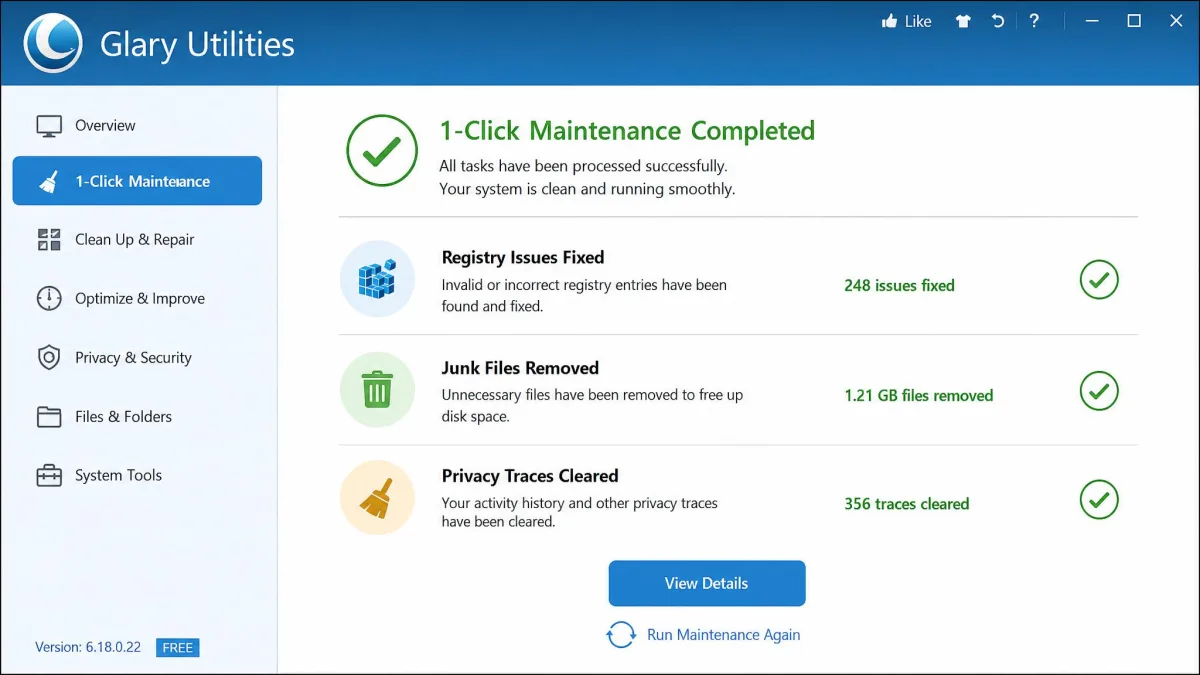This screenshot has height=675, width=1200.
Task: Go to Clean Up & Repair
Action: 137,239
